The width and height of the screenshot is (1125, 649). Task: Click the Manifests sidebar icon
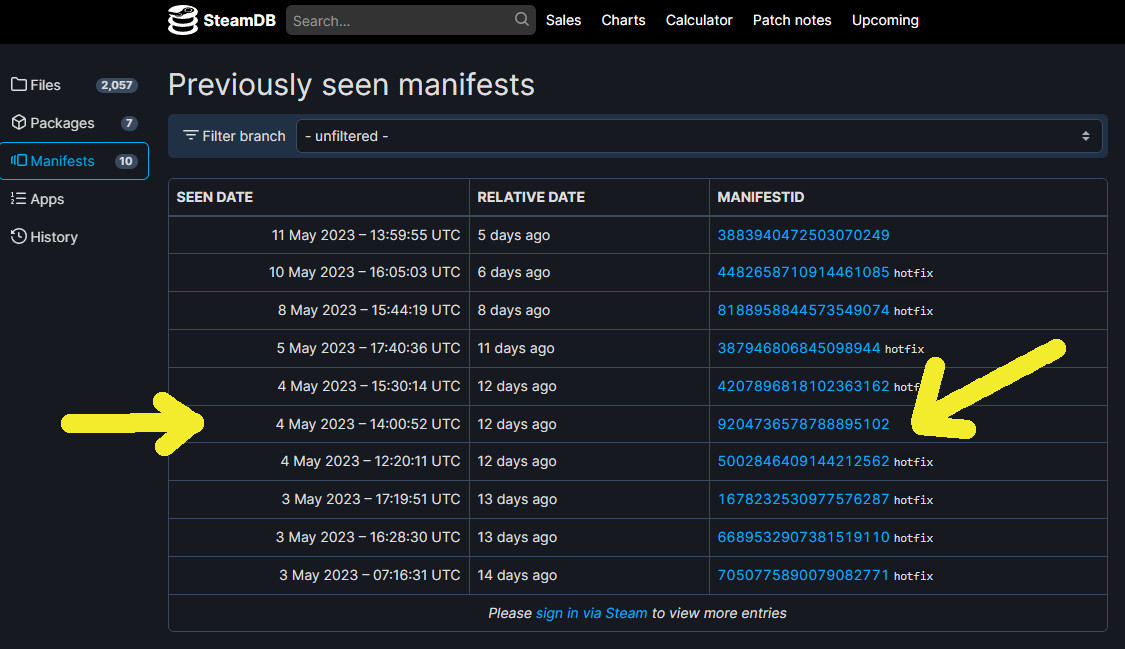point(19,161)
